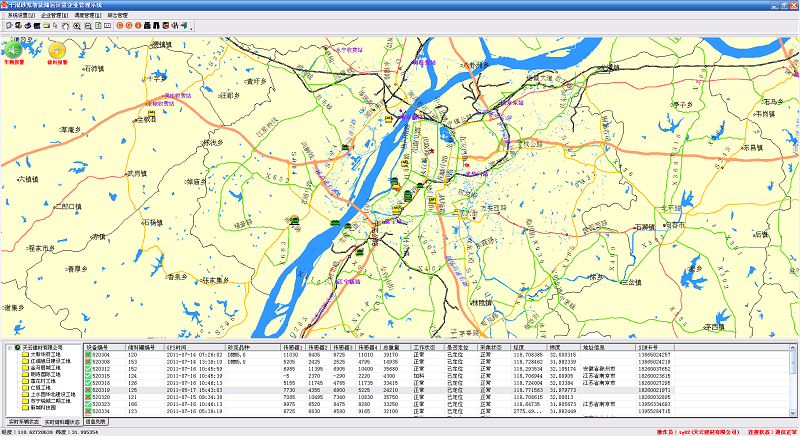
Task: Switch to the 信息列表 tab
Action: pos(95,422)
